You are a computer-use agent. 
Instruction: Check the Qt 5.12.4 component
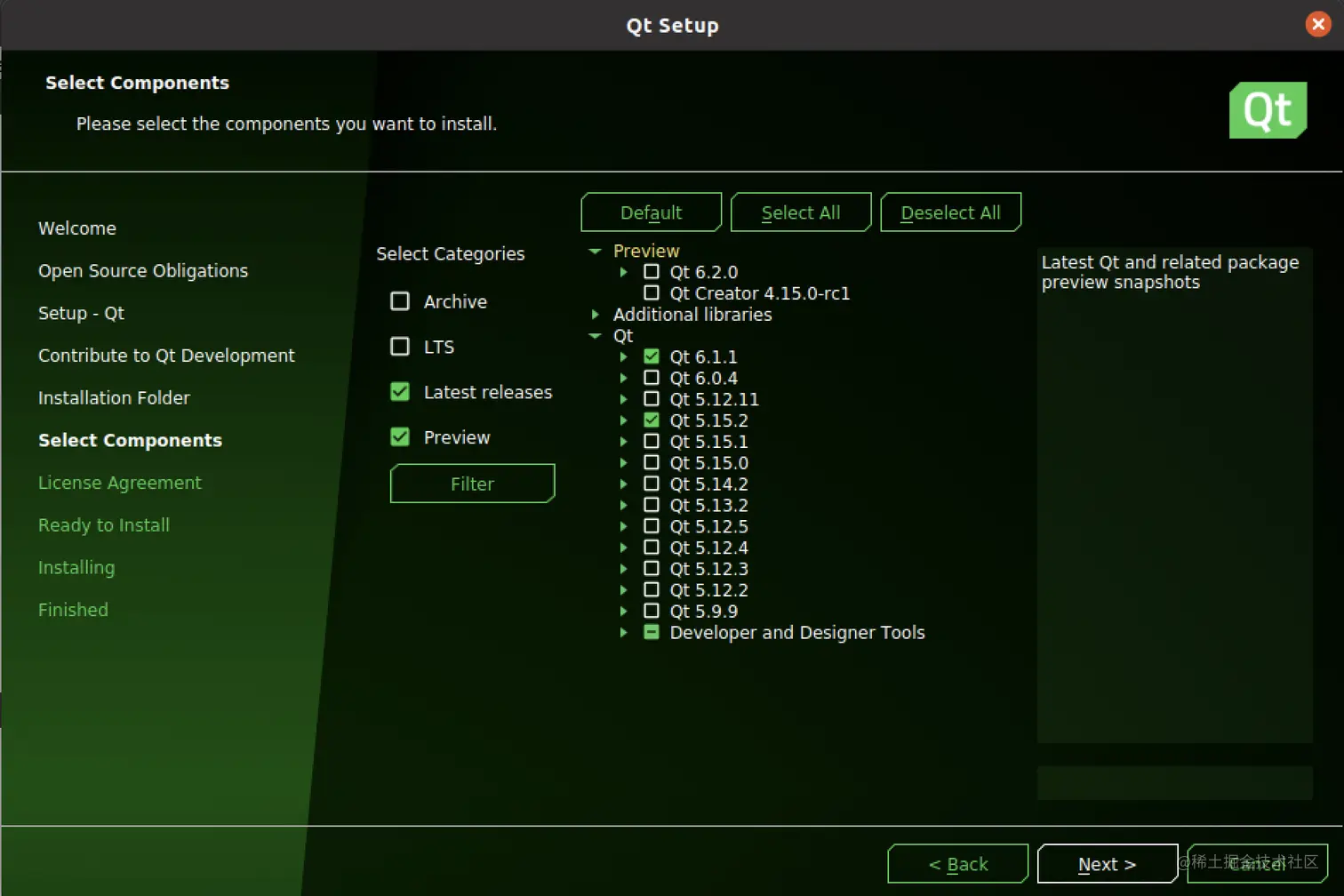click(x=652, y=548)
